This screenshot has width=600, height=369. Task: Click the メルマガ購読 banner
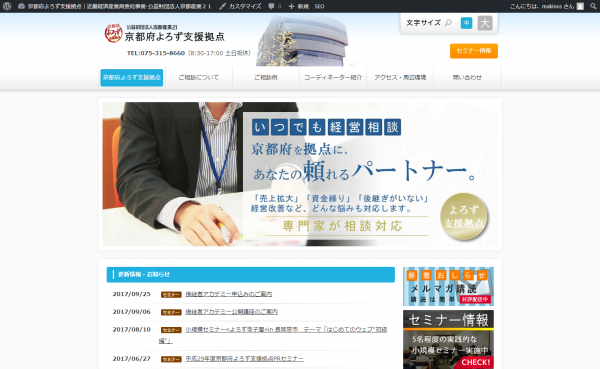448,286
